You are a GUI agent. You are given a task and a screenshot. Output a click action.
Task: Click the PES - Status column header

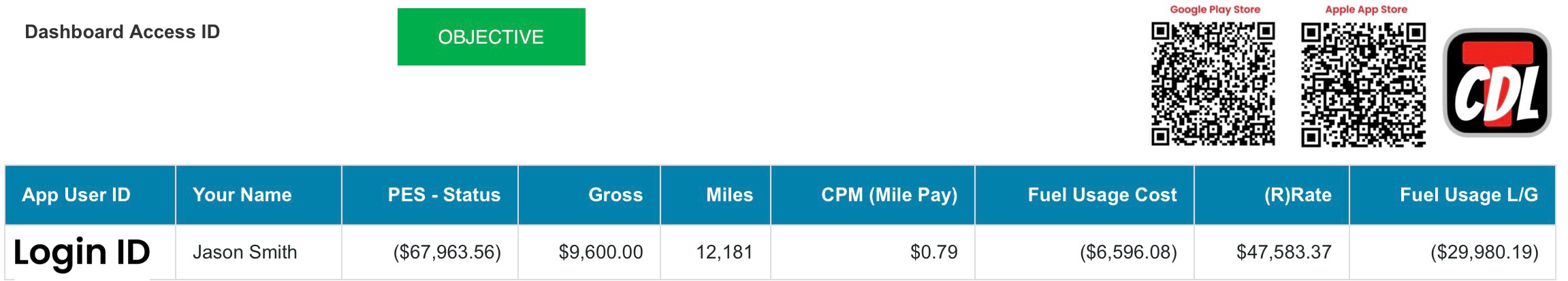pyautogui.click(x=444, y=195)
